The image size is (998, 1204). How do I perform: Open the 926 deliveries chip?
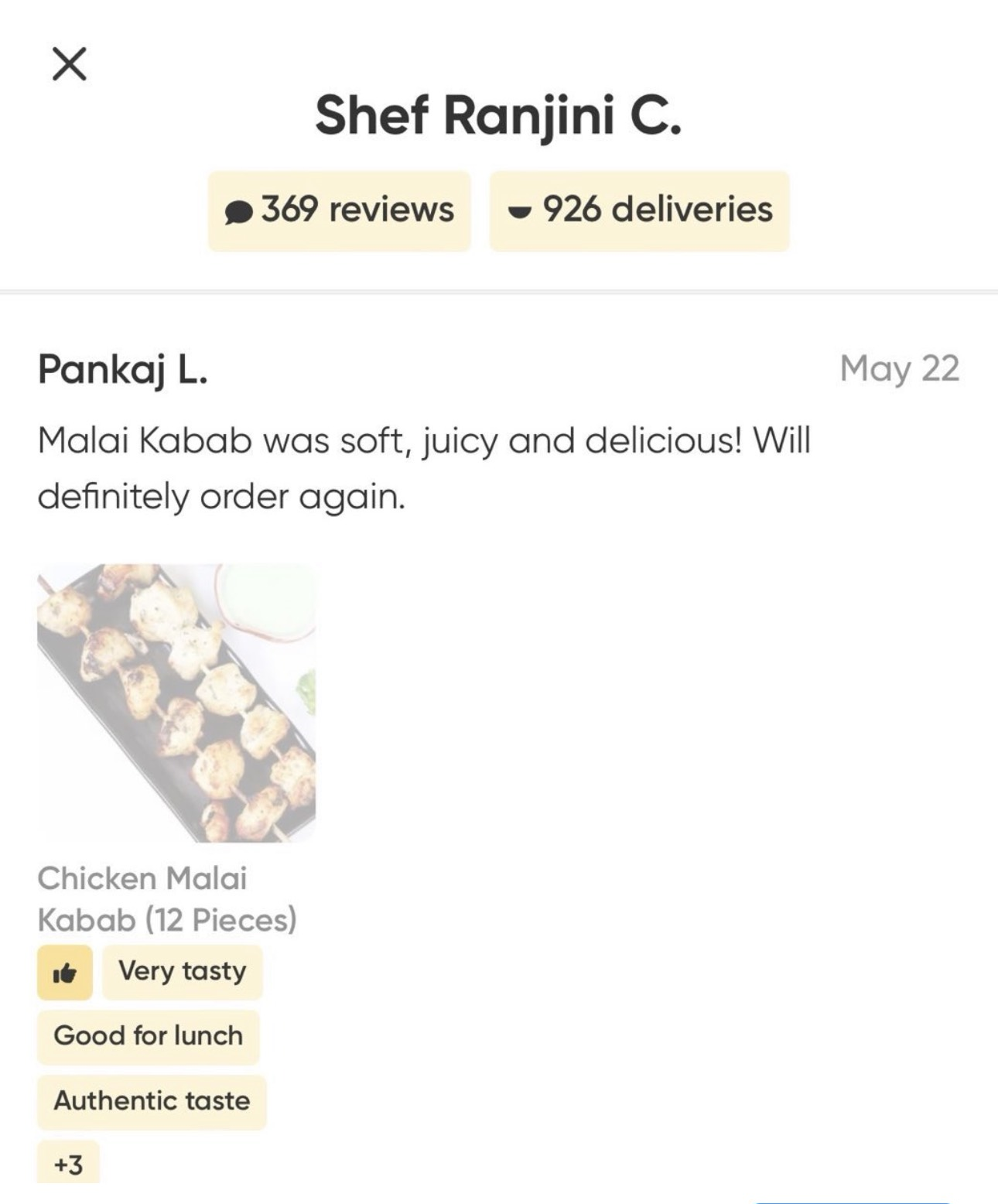(640, 211)
